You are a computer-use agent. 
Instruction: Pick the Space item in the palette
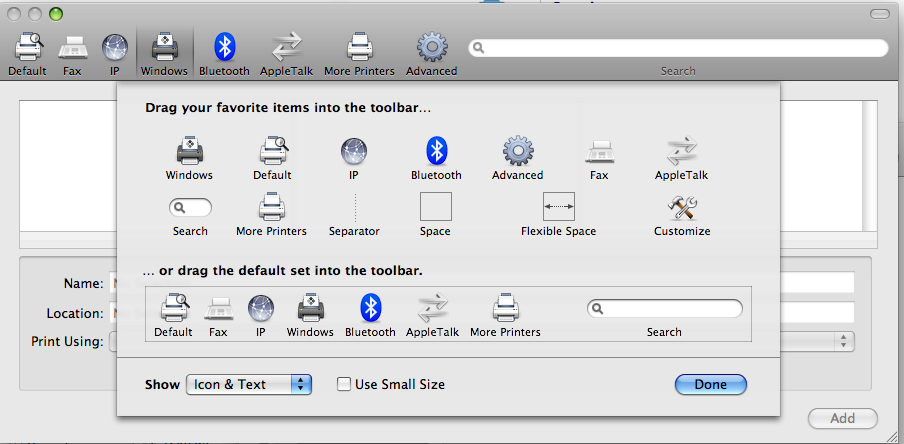click(x=435, y=207)
